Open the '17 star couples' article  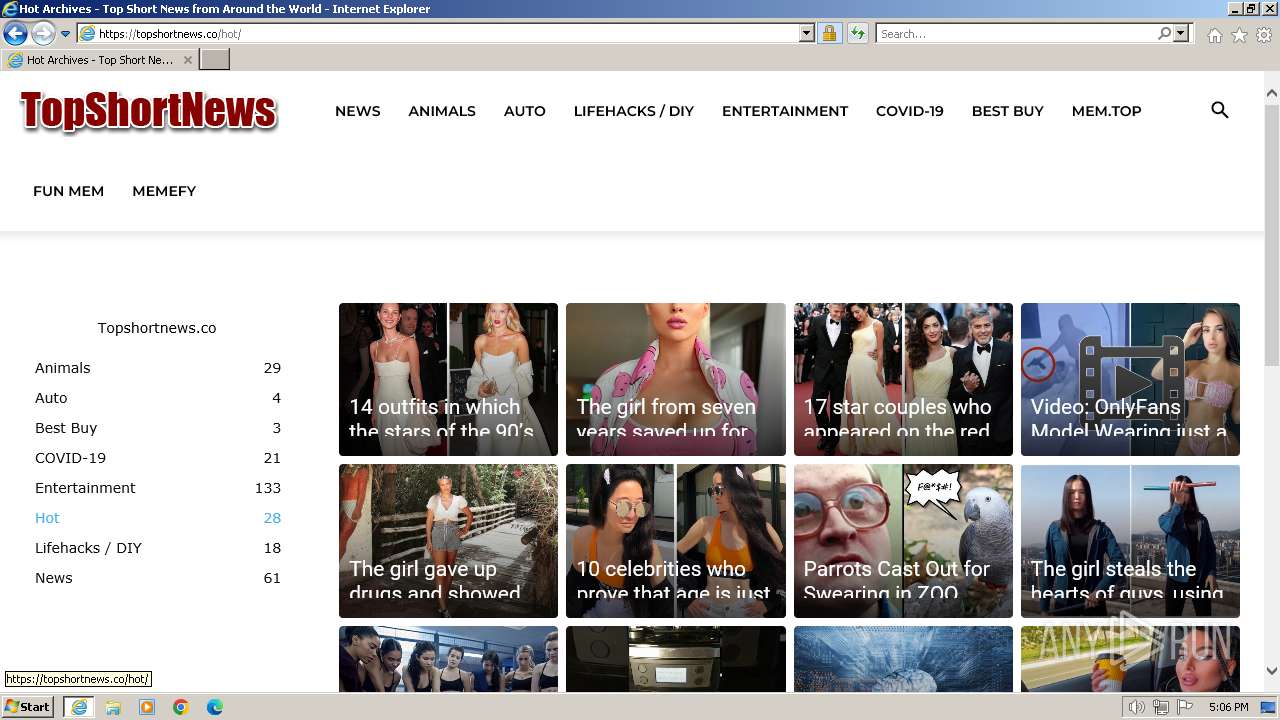pos(903,379)
